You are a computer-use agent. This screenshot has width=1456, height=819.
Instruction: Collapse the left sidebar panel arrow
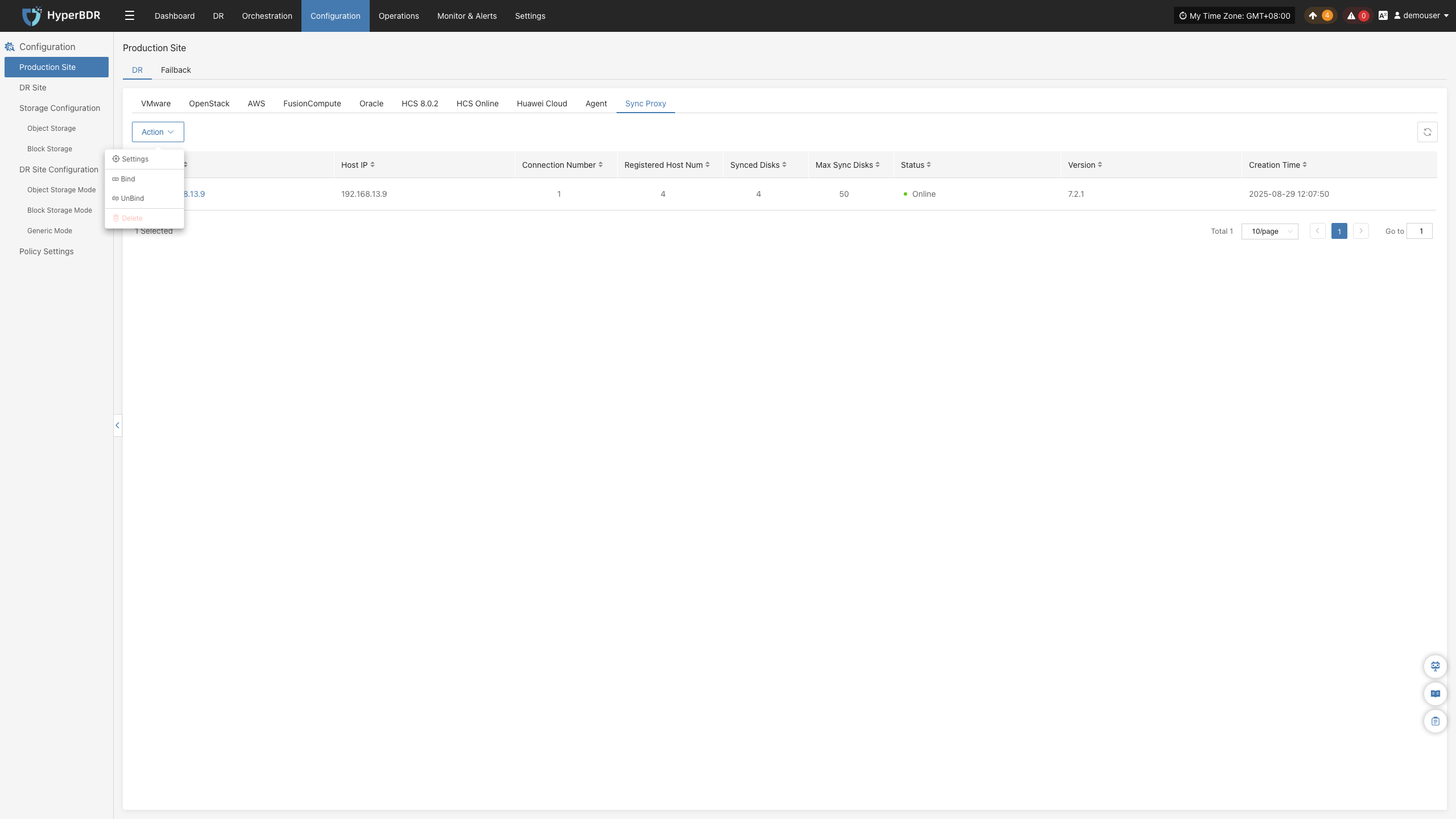(118, 425)
